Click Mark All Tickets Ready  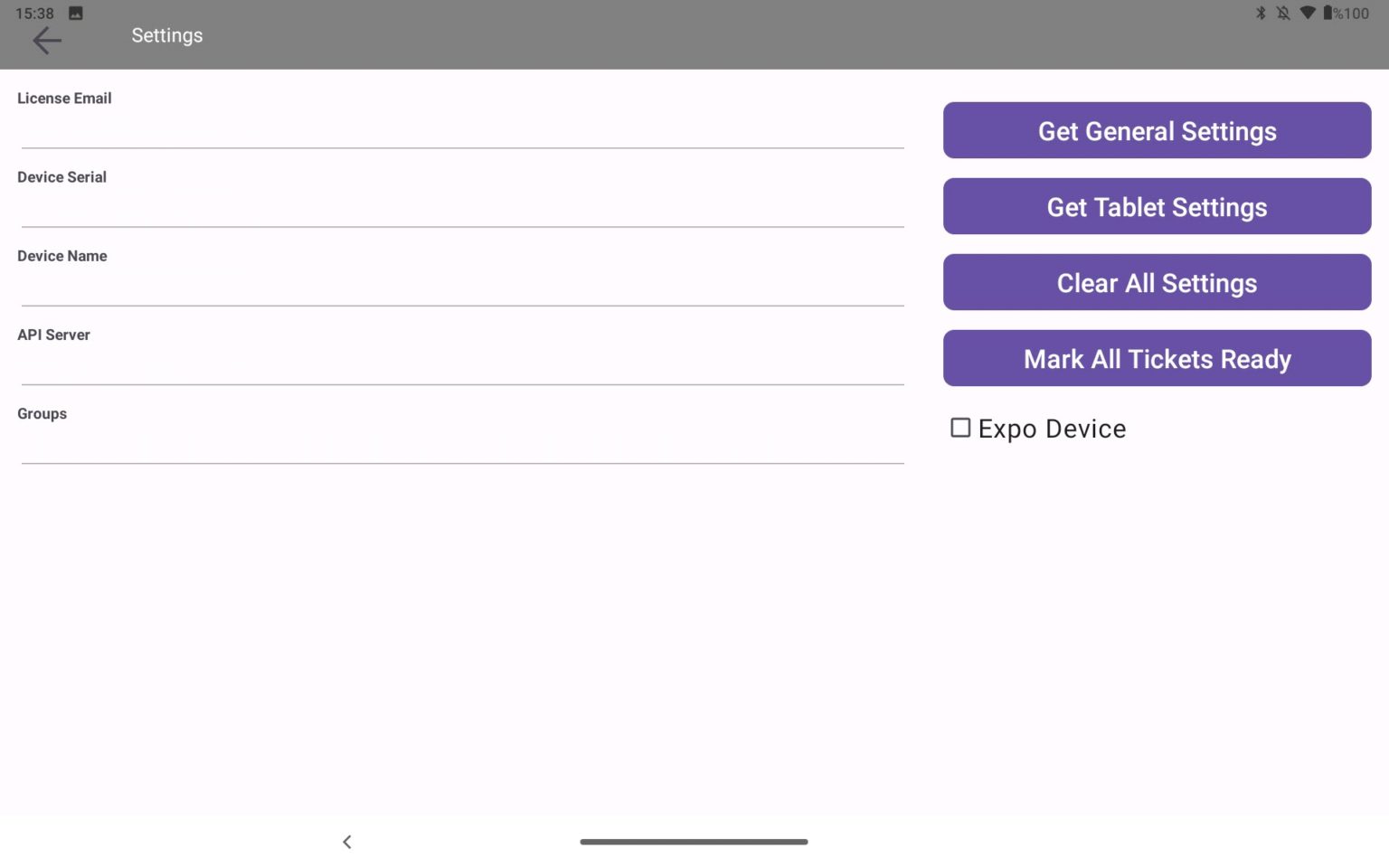click(x=1157, y=358)
